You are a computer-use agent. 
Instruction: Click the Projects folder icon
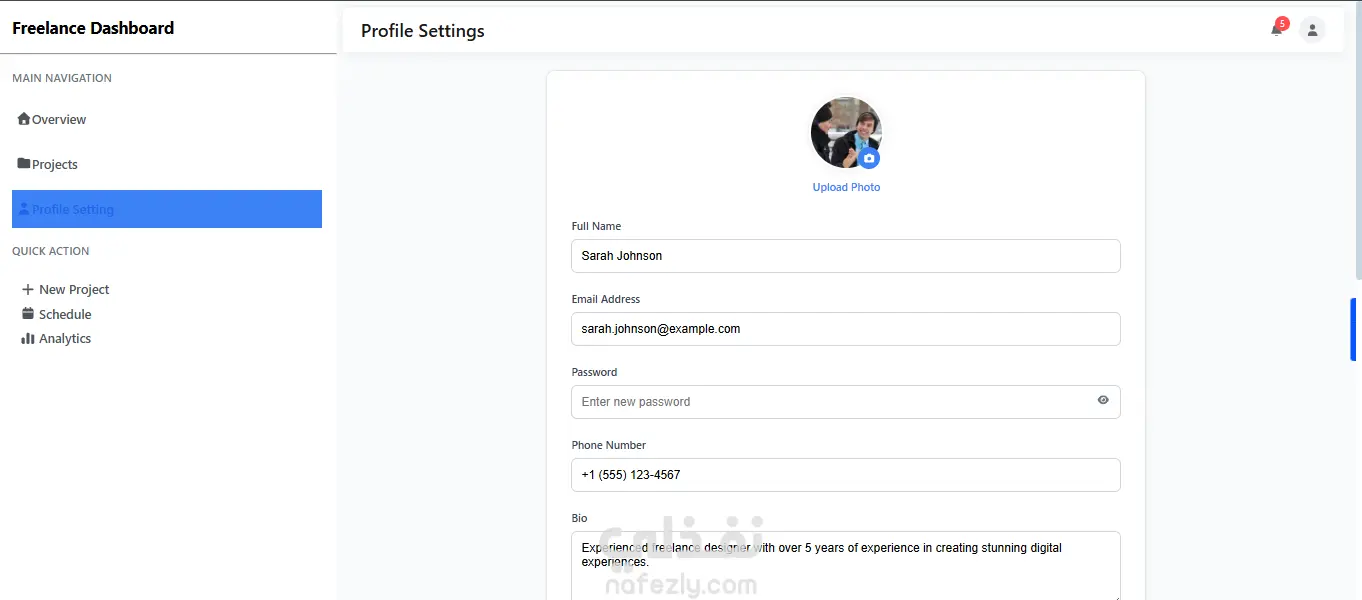click(24, 163)
